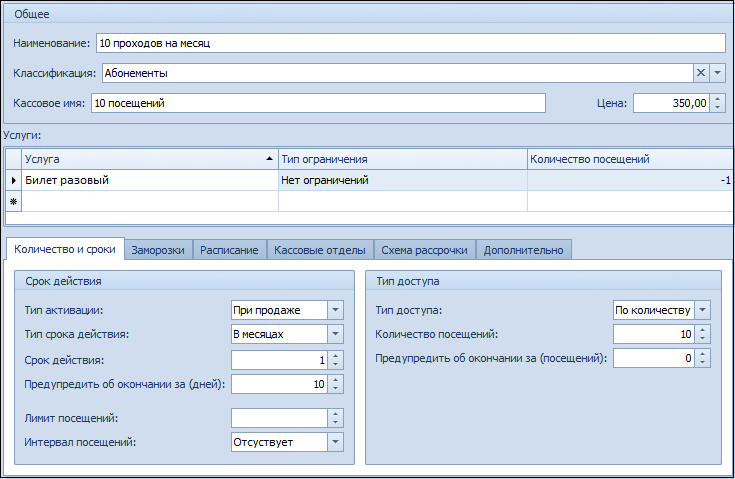
Task: Click the new row asterisk marker
Action: (x=14, y=201)
